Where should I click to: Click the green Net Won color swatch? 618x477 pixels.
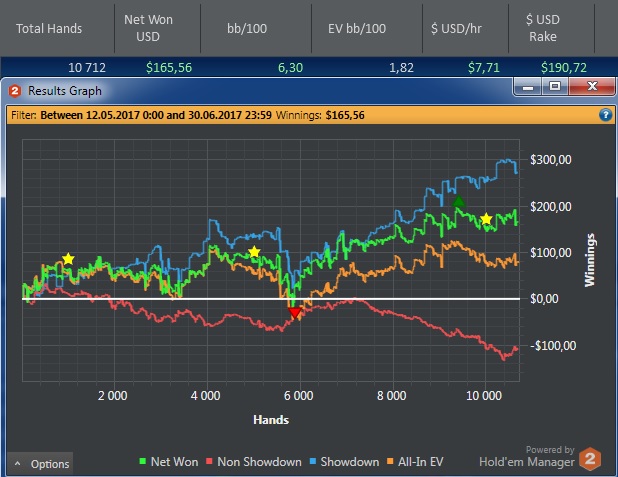tap(143, 461)
